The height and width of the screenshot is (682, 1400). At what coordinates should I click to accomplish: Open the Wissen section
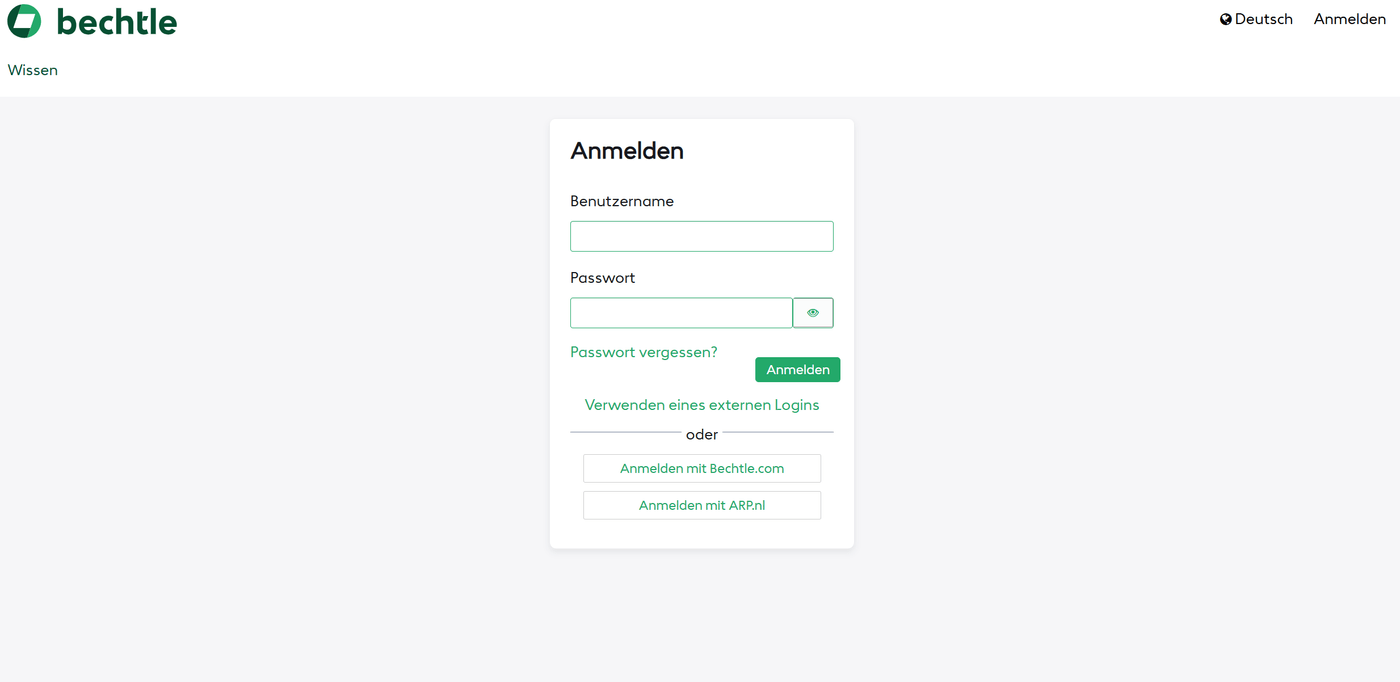click(x=32, y=70)
